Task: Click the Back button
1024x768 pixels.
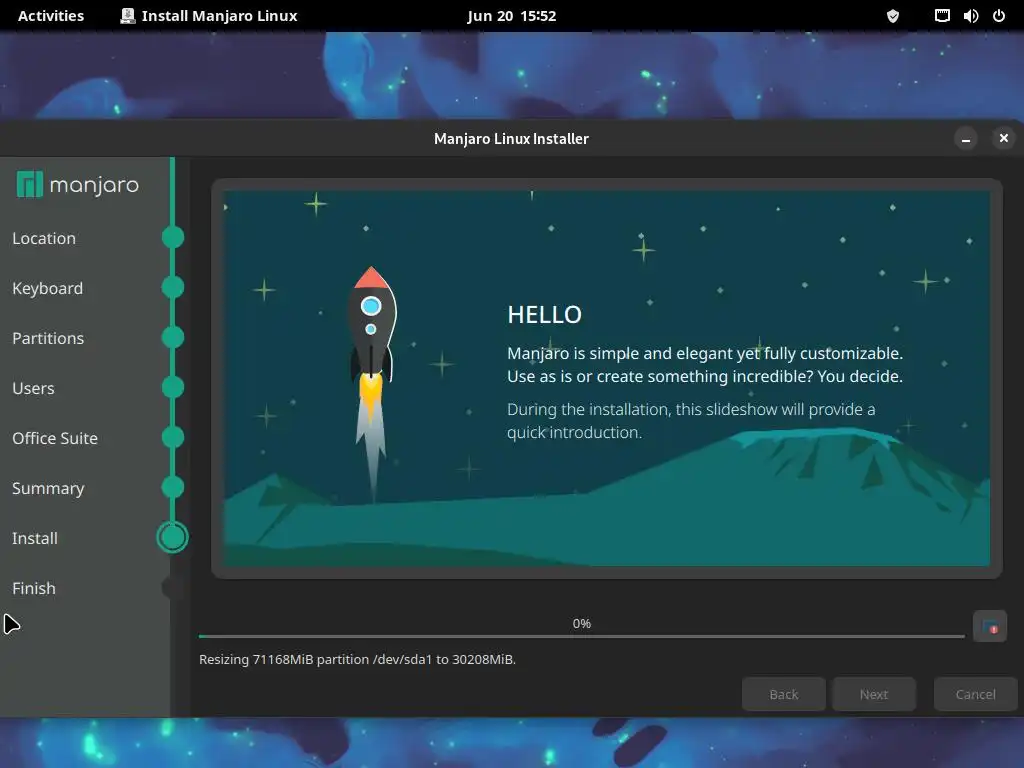Action: [x=784, y=694]
